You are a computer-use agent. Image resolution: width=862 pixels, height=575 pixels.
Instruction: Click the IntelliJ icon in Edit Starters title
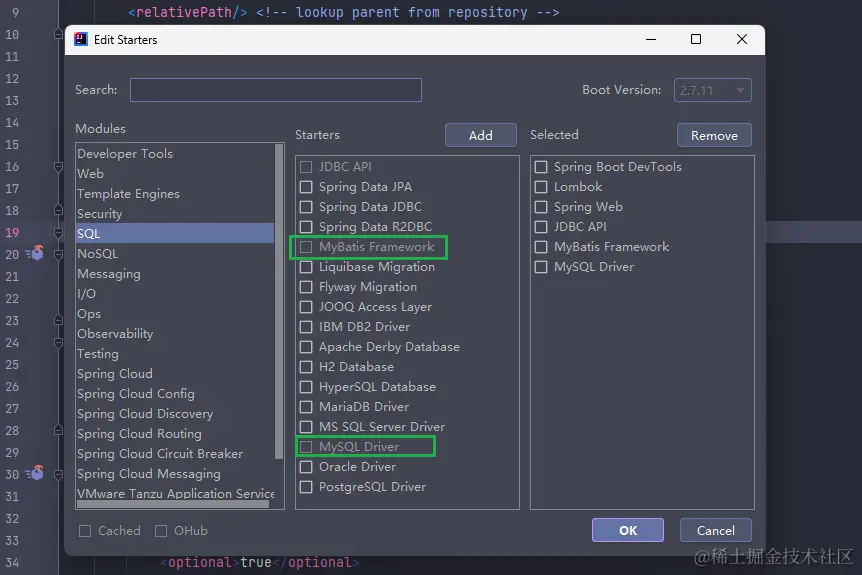(x=81, y=39)
